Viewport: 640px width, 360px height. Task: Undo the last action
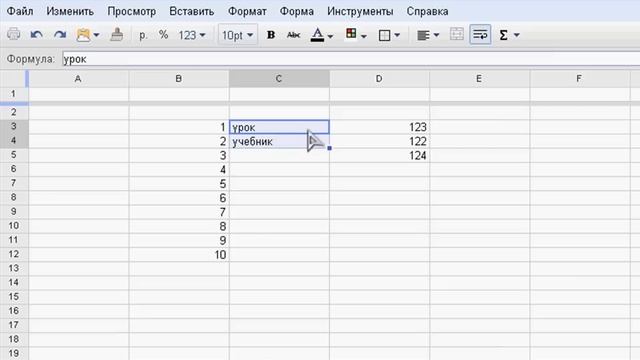pos(37,35)
